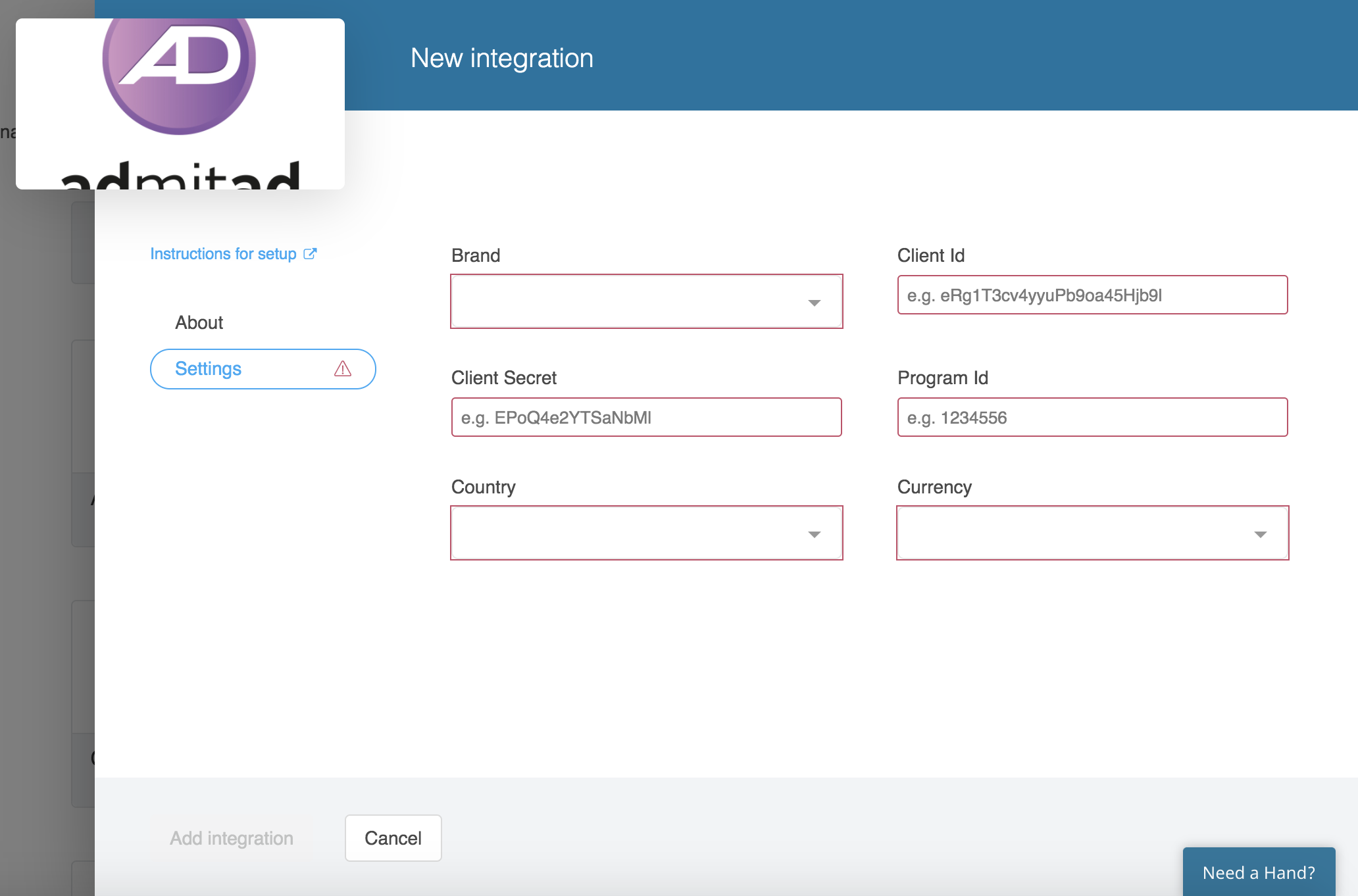Focus the Client Id input field
Screen dimensions: 1358x896
(x=1092, y=295)
